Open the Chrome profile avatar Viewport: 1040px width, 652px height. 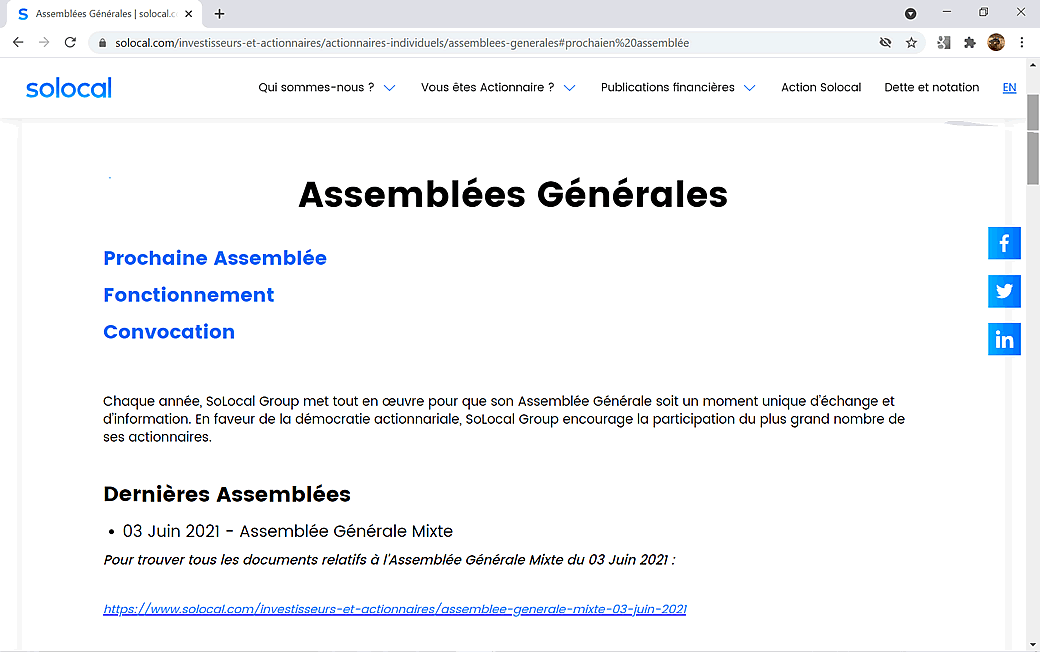(996, 42)
